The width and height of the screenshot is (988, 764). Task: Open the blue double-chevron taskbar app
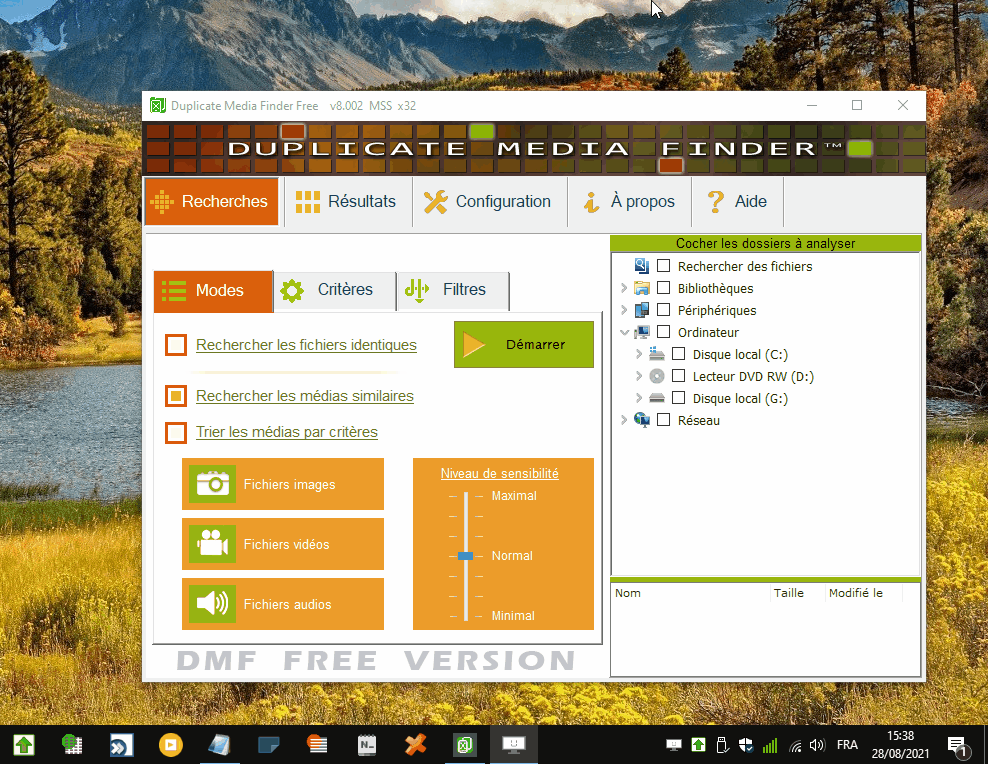tap(121, 745)
